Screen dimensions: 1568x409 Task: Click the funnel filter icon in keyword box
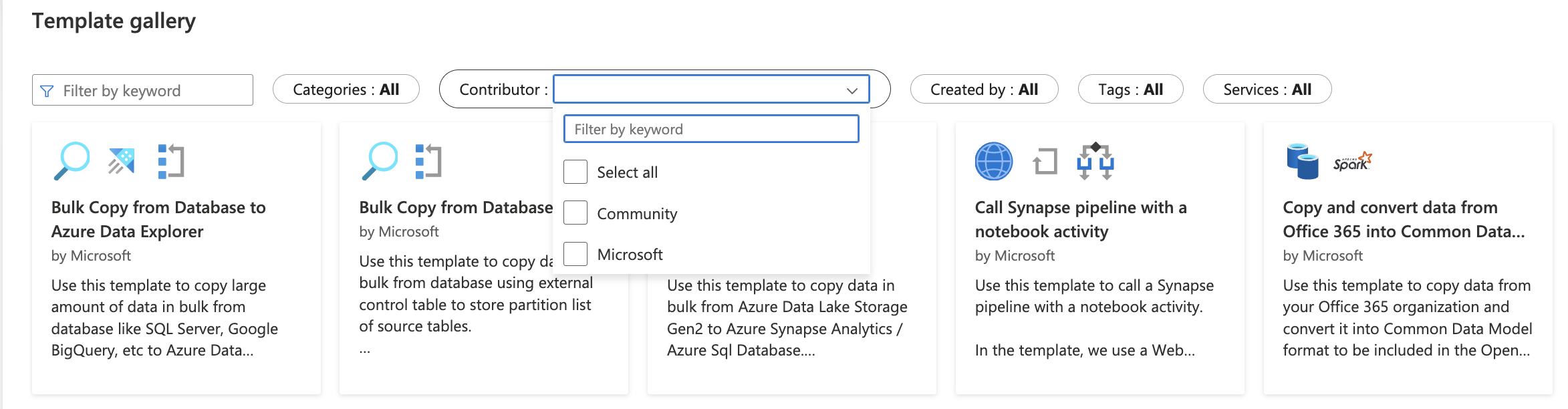[x=47, y=91]
